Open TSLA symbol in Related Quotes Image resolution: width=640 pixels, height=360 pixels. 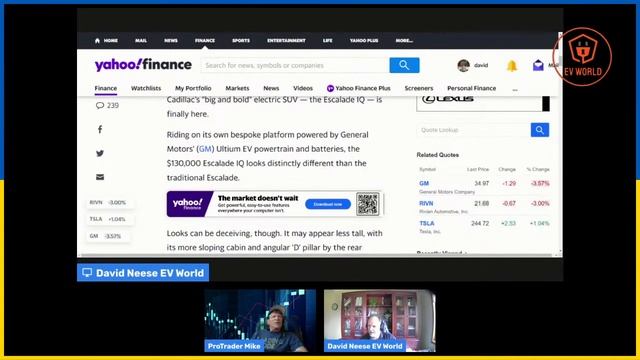427,223
